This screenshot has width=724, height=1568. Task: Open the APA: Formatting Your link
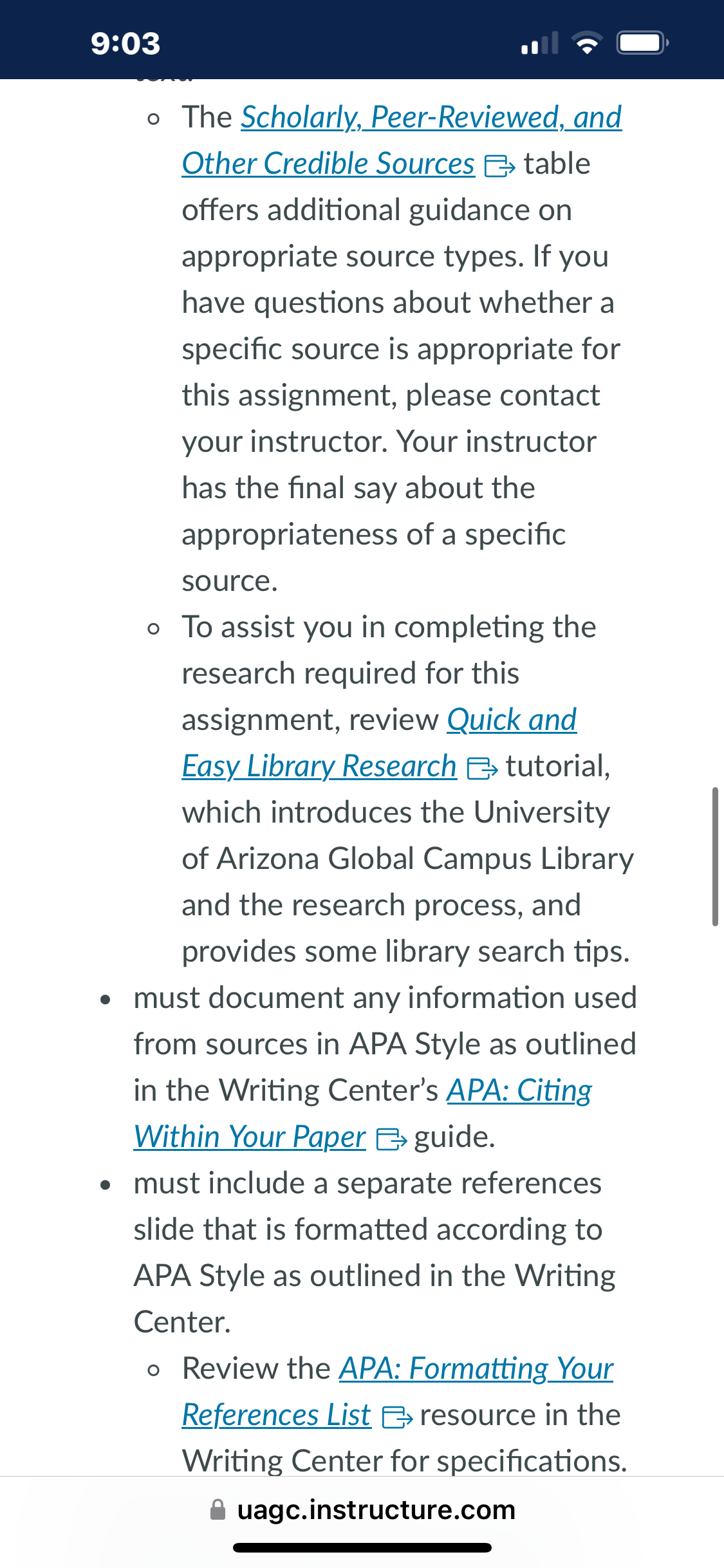click(x=476, y=1369)
